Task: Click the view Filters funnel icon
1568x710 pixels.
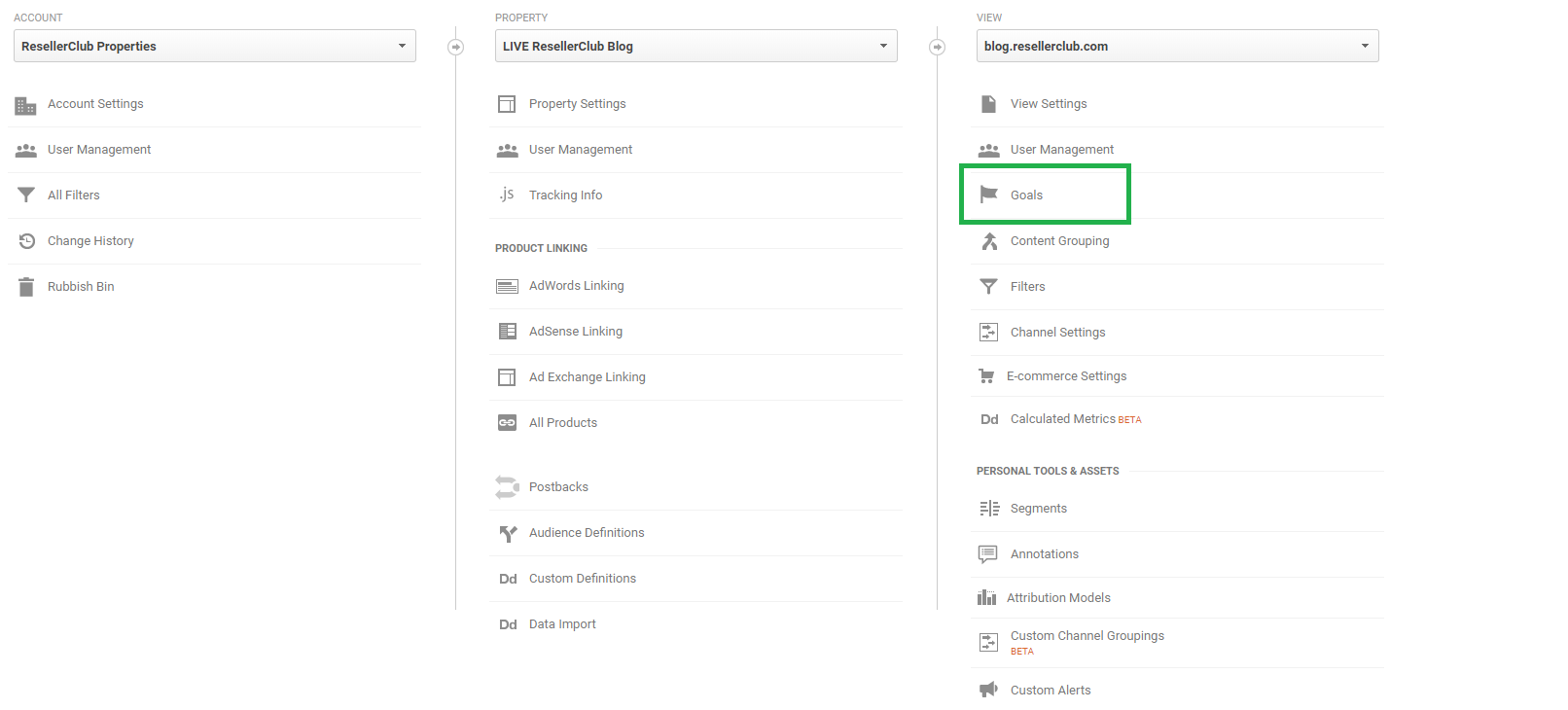Action: point(988,287)
